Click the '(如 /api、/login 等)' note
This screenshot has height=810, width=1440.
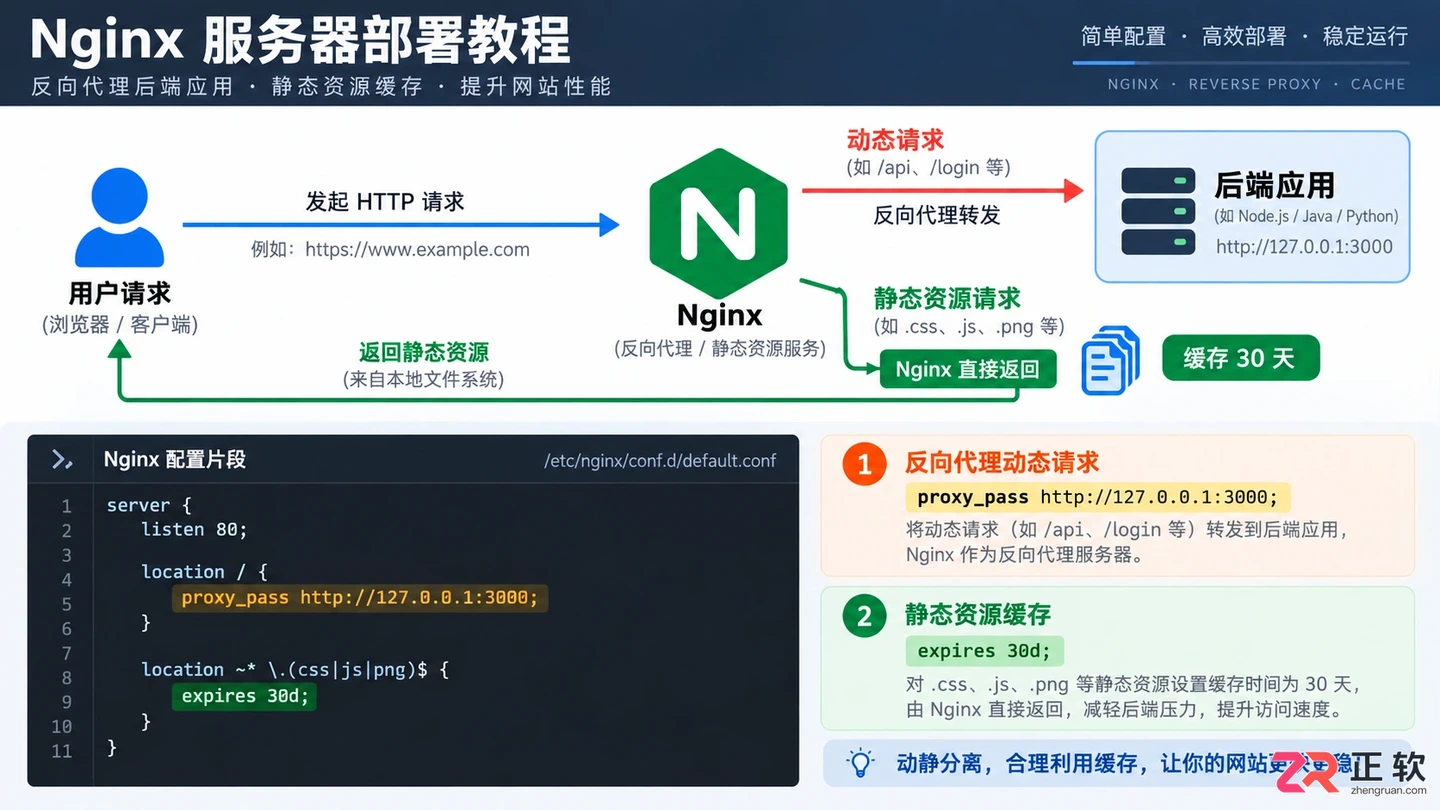[x=928, y=168]
